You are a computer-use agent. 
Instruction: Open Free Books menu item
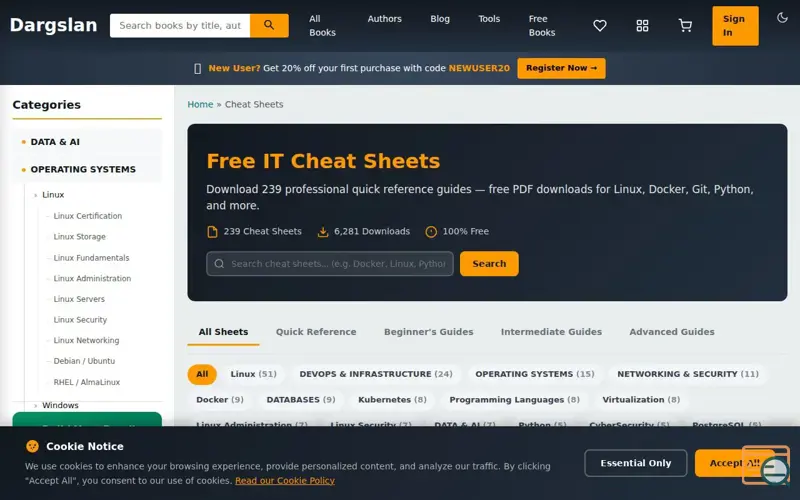click(541, 26)
